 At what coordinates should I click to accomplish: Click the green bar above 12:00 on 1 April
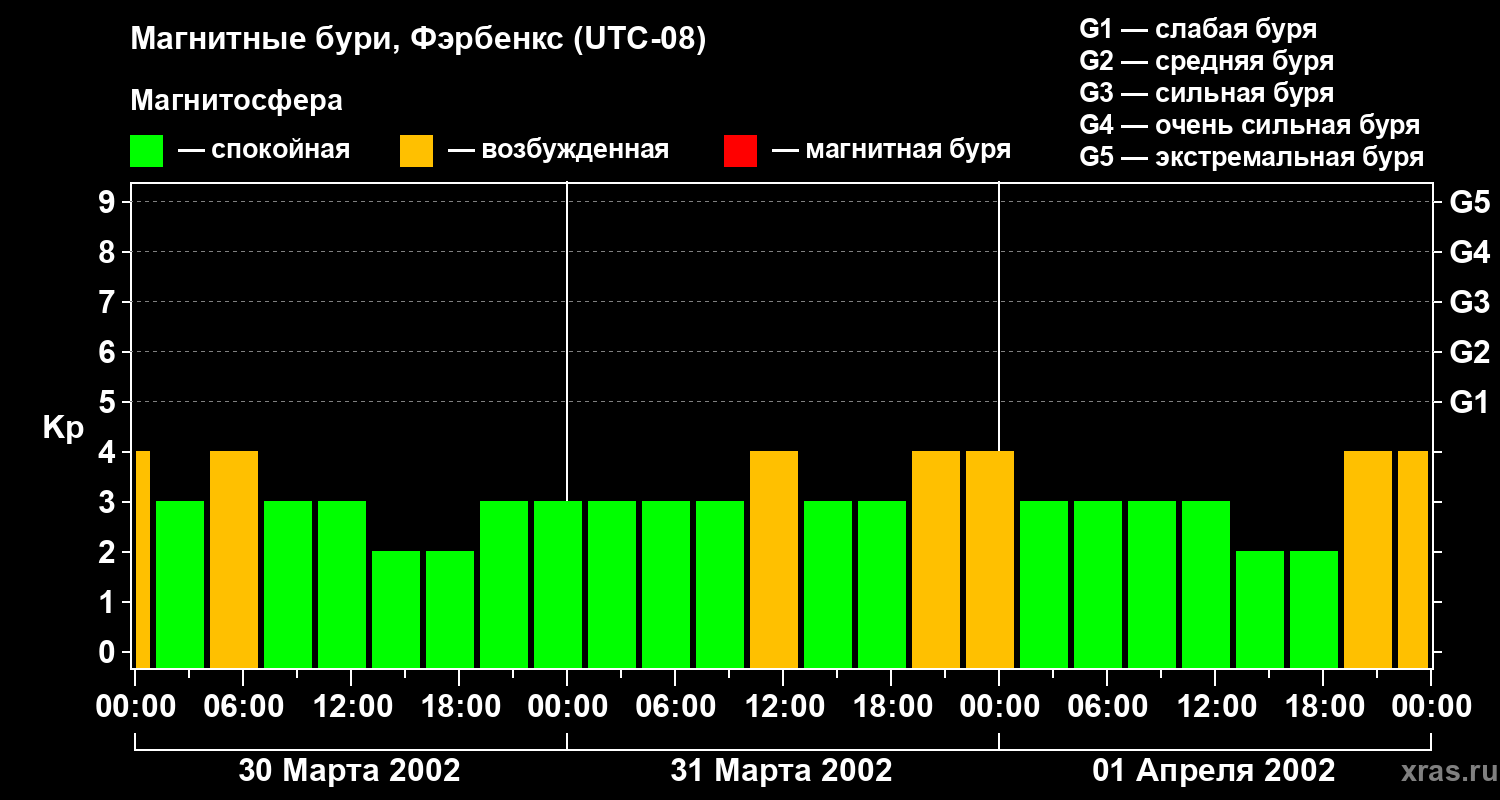(1206, 584)
